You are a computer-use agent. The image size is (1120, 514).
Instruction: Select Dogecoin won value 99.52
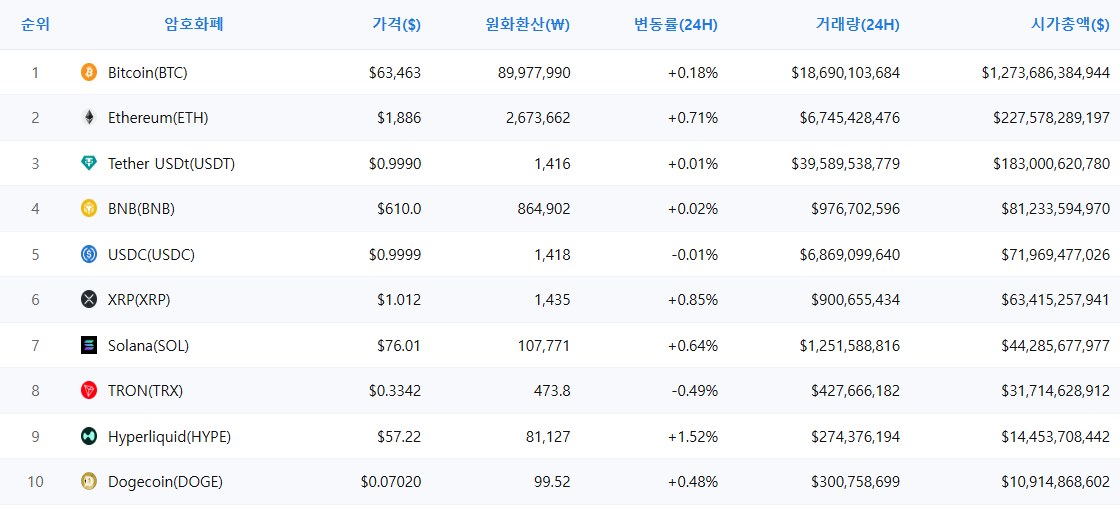[551, 482]
